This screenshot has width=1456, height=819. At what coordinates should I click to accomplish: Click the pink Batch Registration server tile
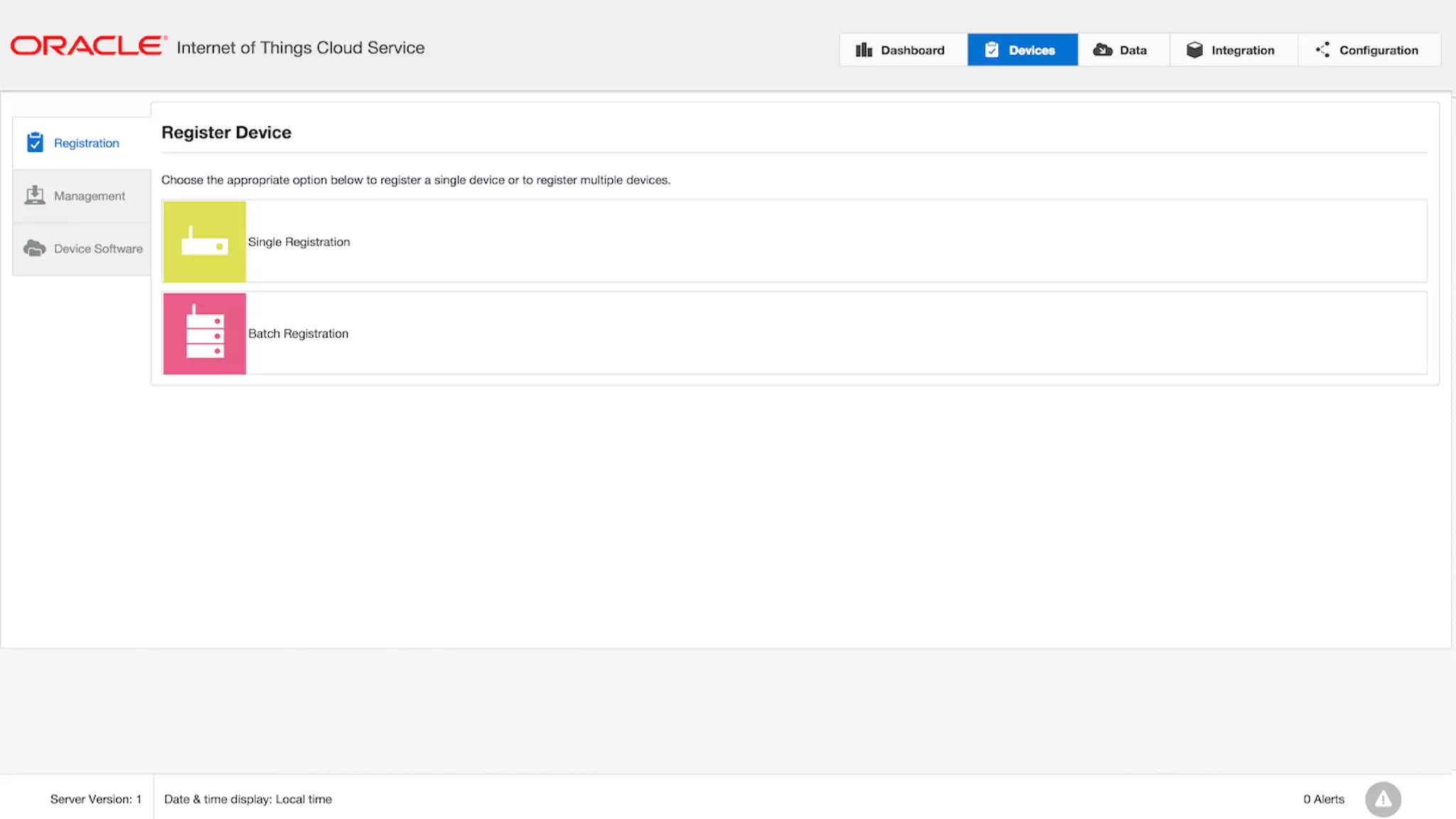[x=205, y=333]
